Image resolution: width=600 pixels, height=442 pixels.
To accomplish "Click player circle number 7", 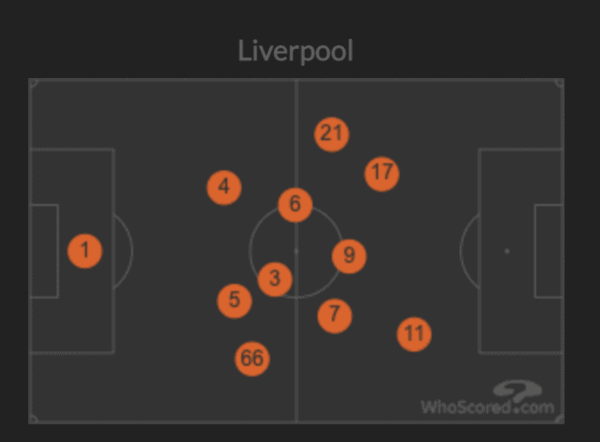I will point(335,316).
